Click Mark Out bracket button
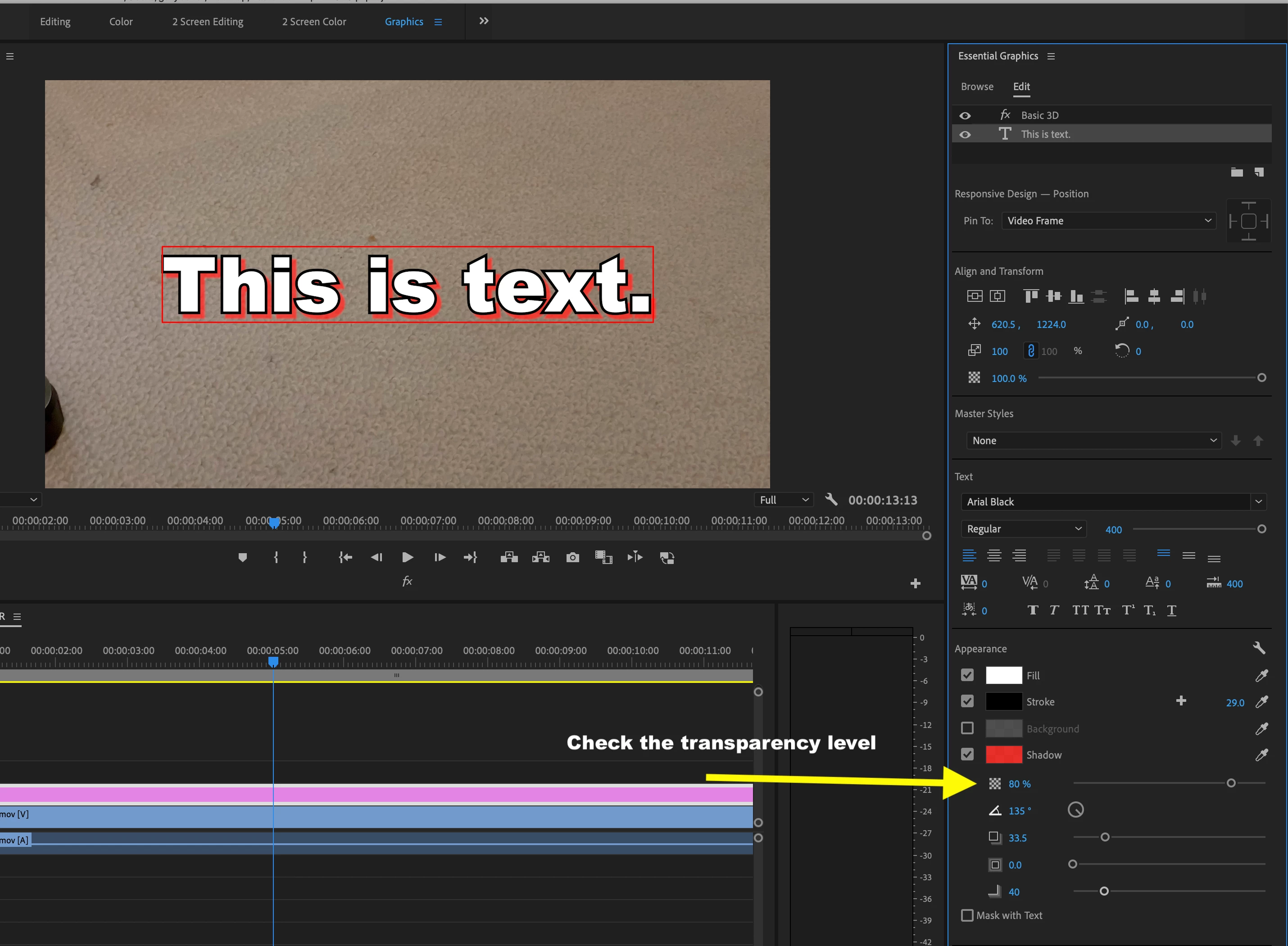Screen dimensions: 1288x946 [304, 557]
